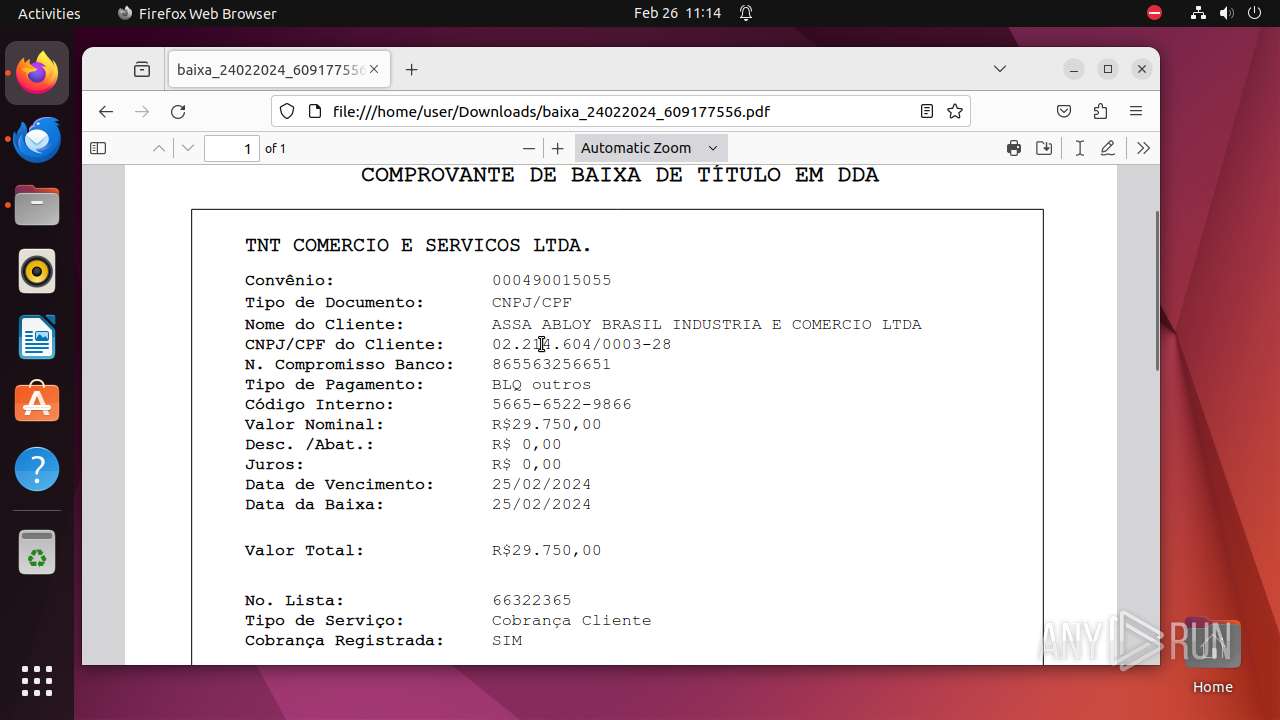Image resolution: width=1280 pixels, height=720 pixels.
Task: Click the address bar file URL
Action: [551, 111]
